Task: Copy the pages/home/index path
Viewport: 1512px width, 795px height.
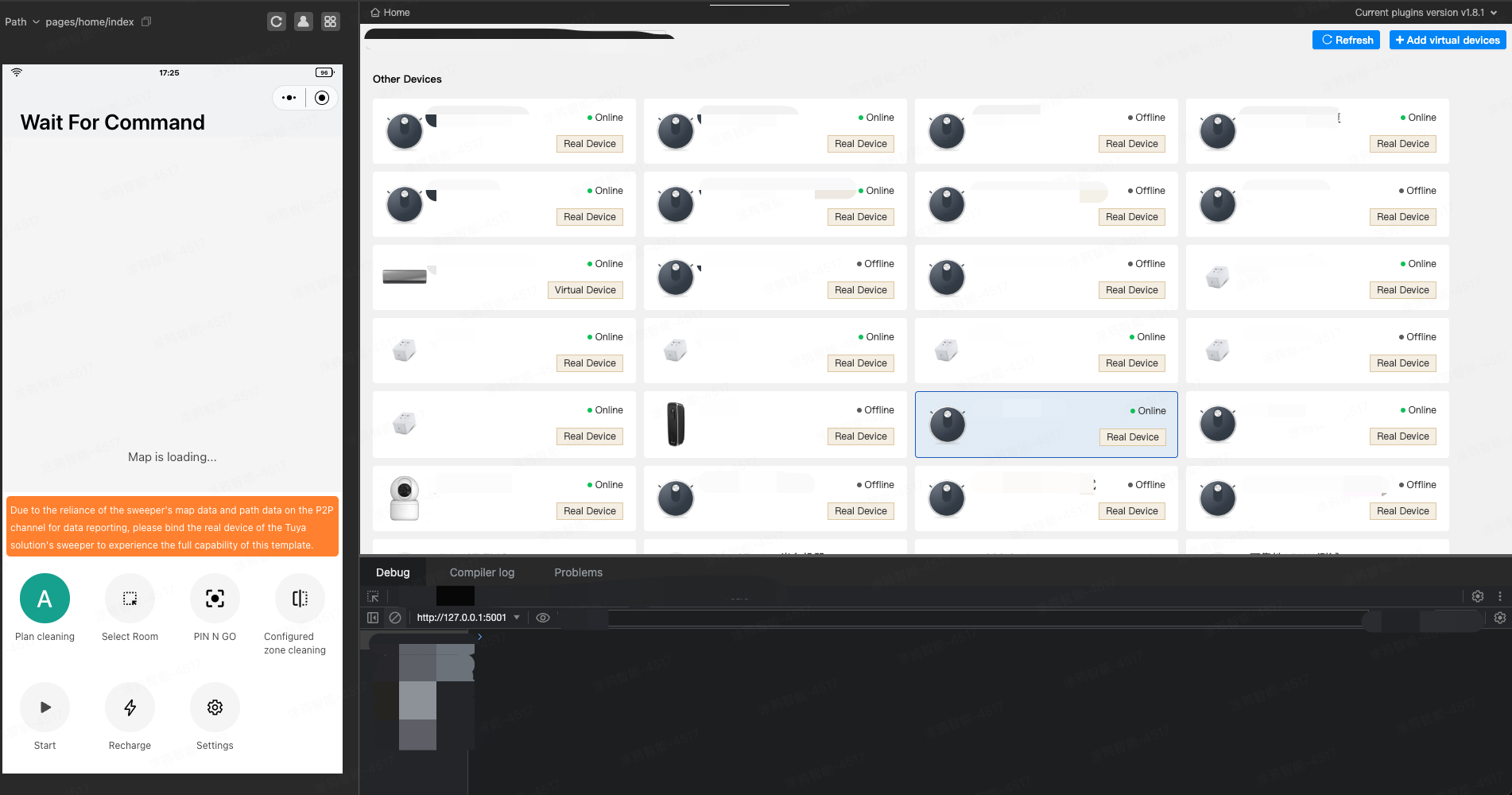Action: (x=146, y=21)
